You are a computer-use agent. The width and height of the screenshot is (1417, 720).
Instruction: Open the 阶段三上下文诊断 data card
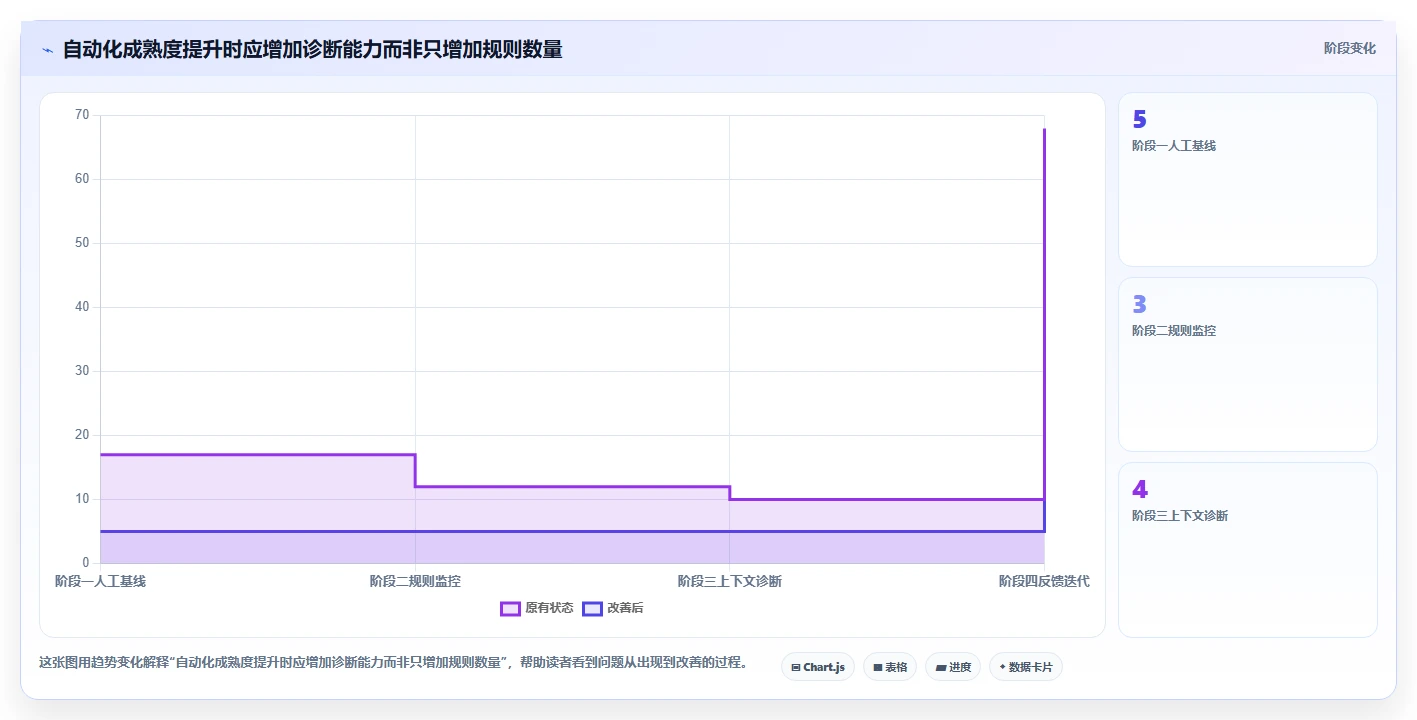pyautogui.click(x=1248, y=550)
